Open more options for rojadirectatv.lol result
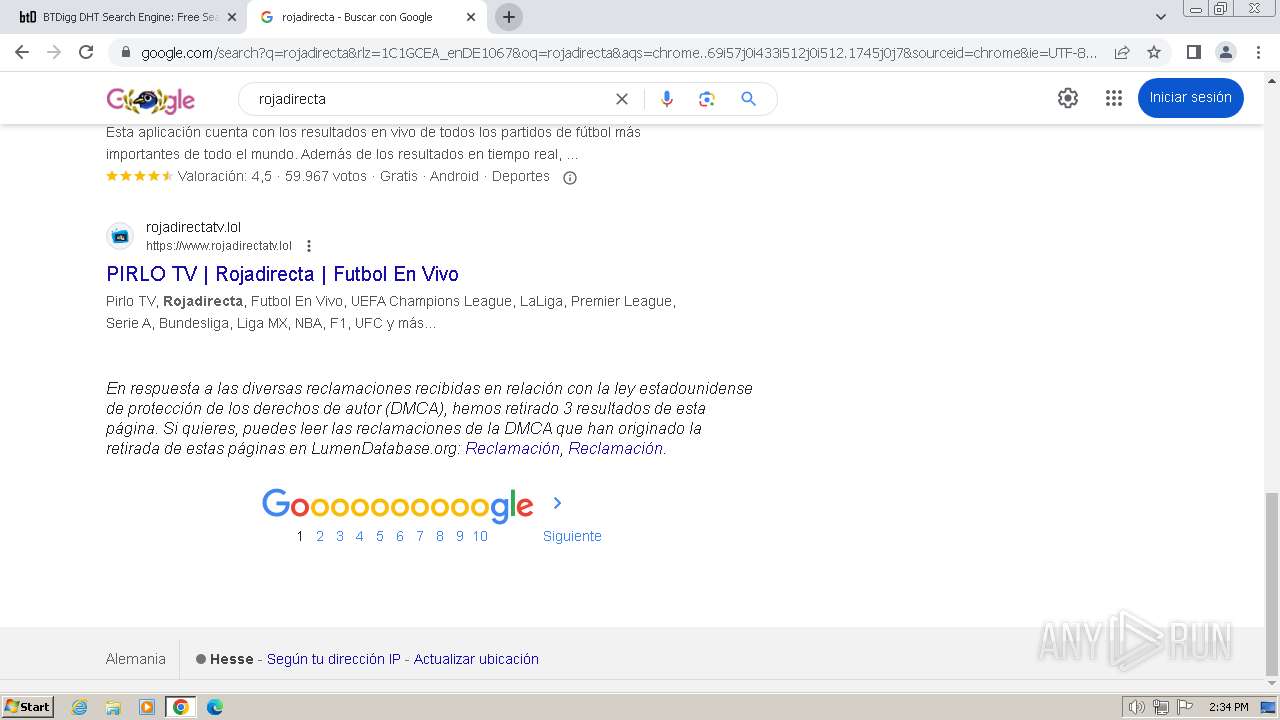The image size is (1280, 720). [309, 246]
